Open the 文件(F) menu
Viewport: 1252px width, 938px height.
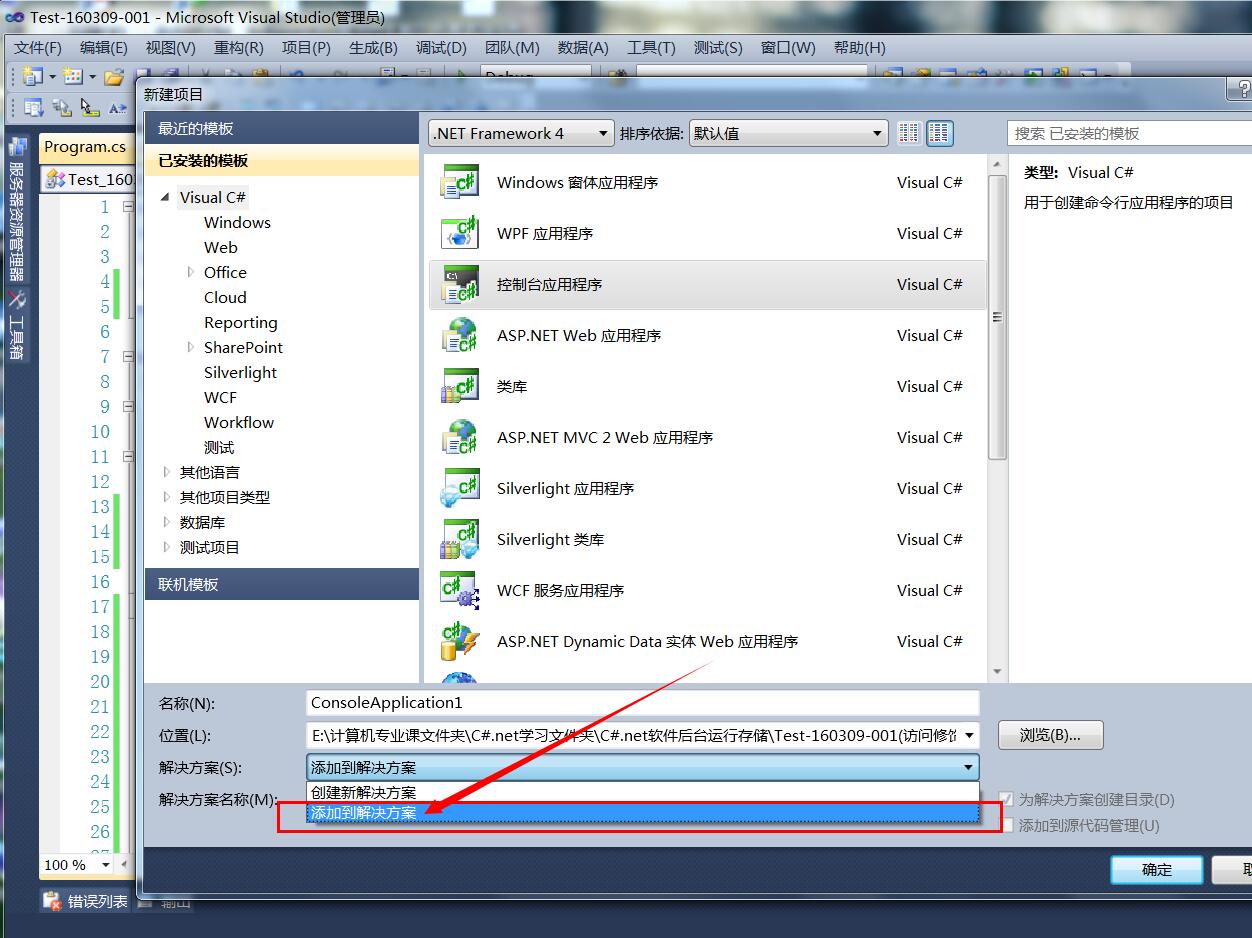click(x=38, y=47)
